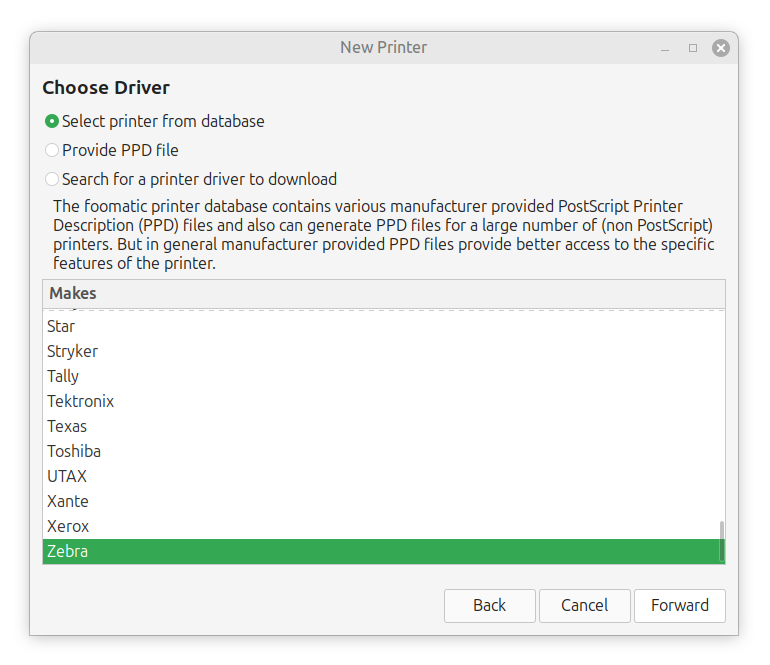The image size is (770, 665).
Task: Choose UTAX in the Makes list
Action: tap(67, 476)
